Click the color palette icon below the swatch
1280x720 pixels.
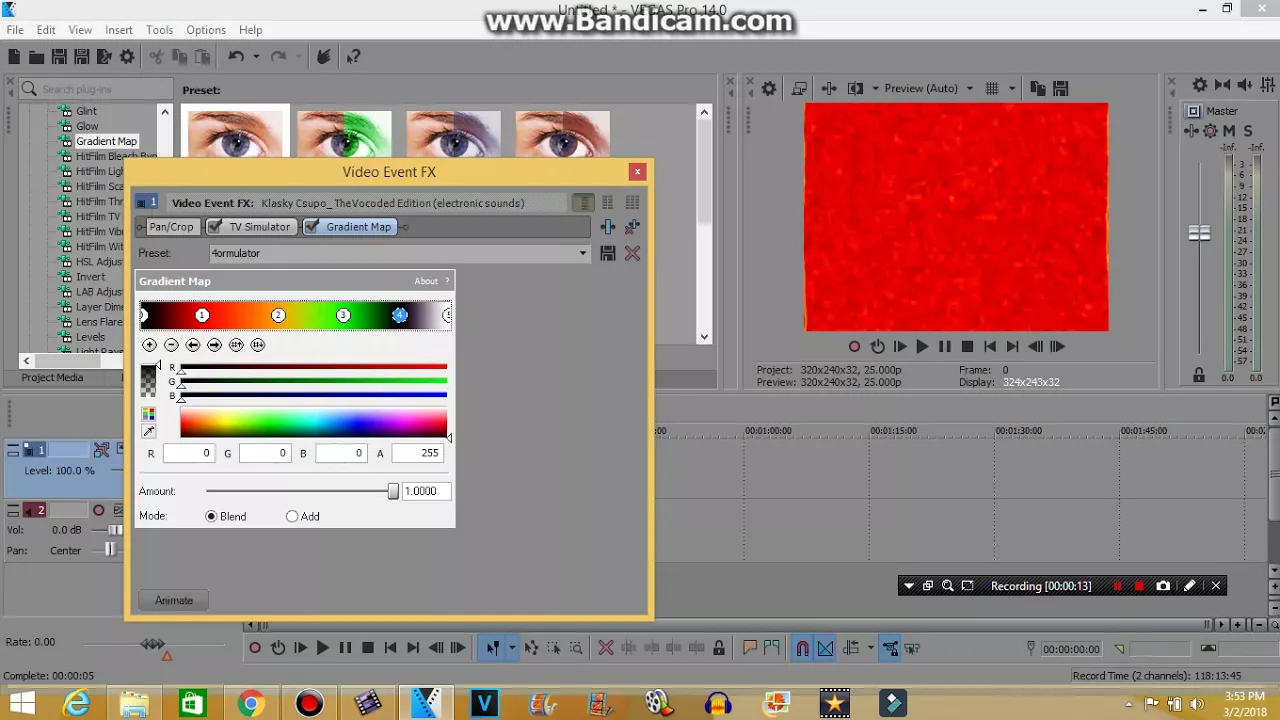(149, 414)
